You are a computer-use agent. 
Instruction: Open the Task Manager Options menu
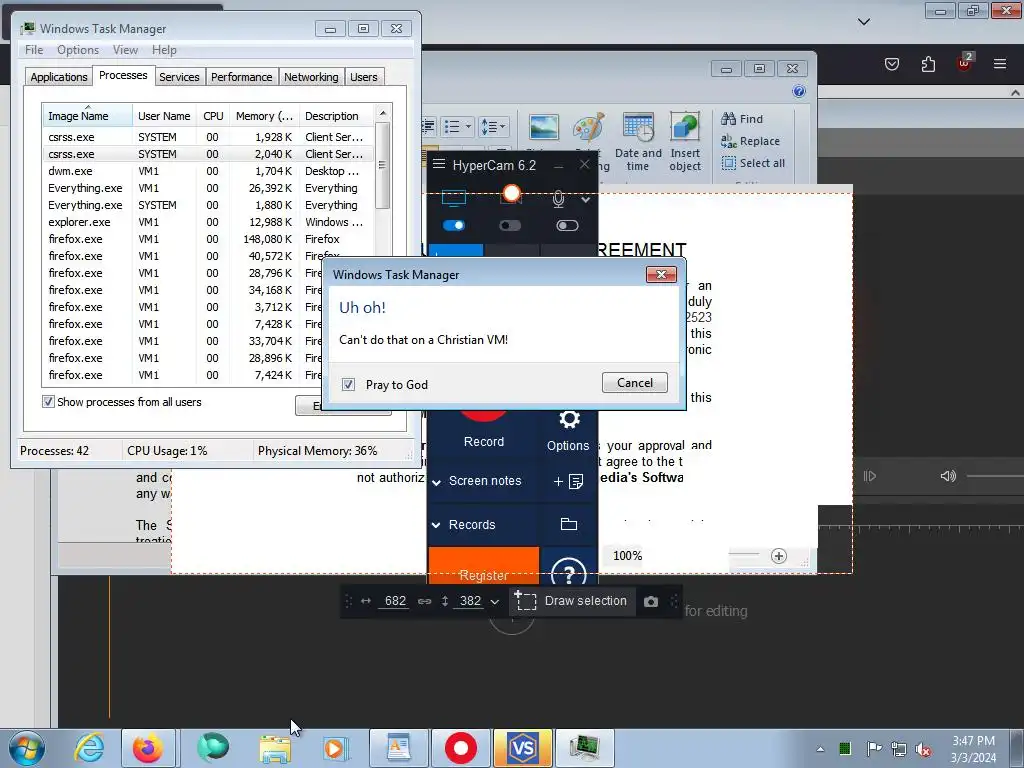(x=78, y=50)
